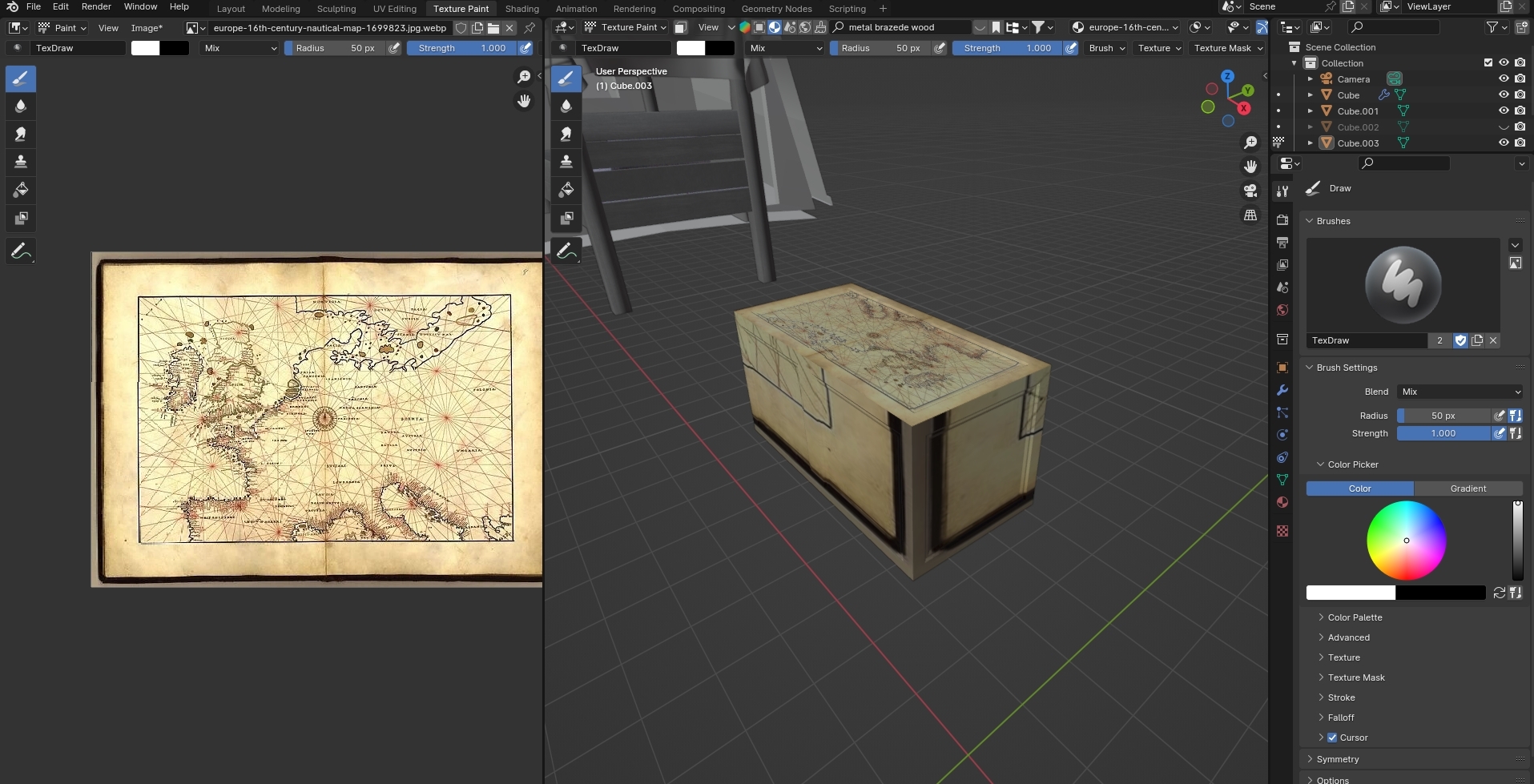Screen dimensions: 1534x784
Task: Switch color picker to Gradient
Action: (x=1468, y=488)
